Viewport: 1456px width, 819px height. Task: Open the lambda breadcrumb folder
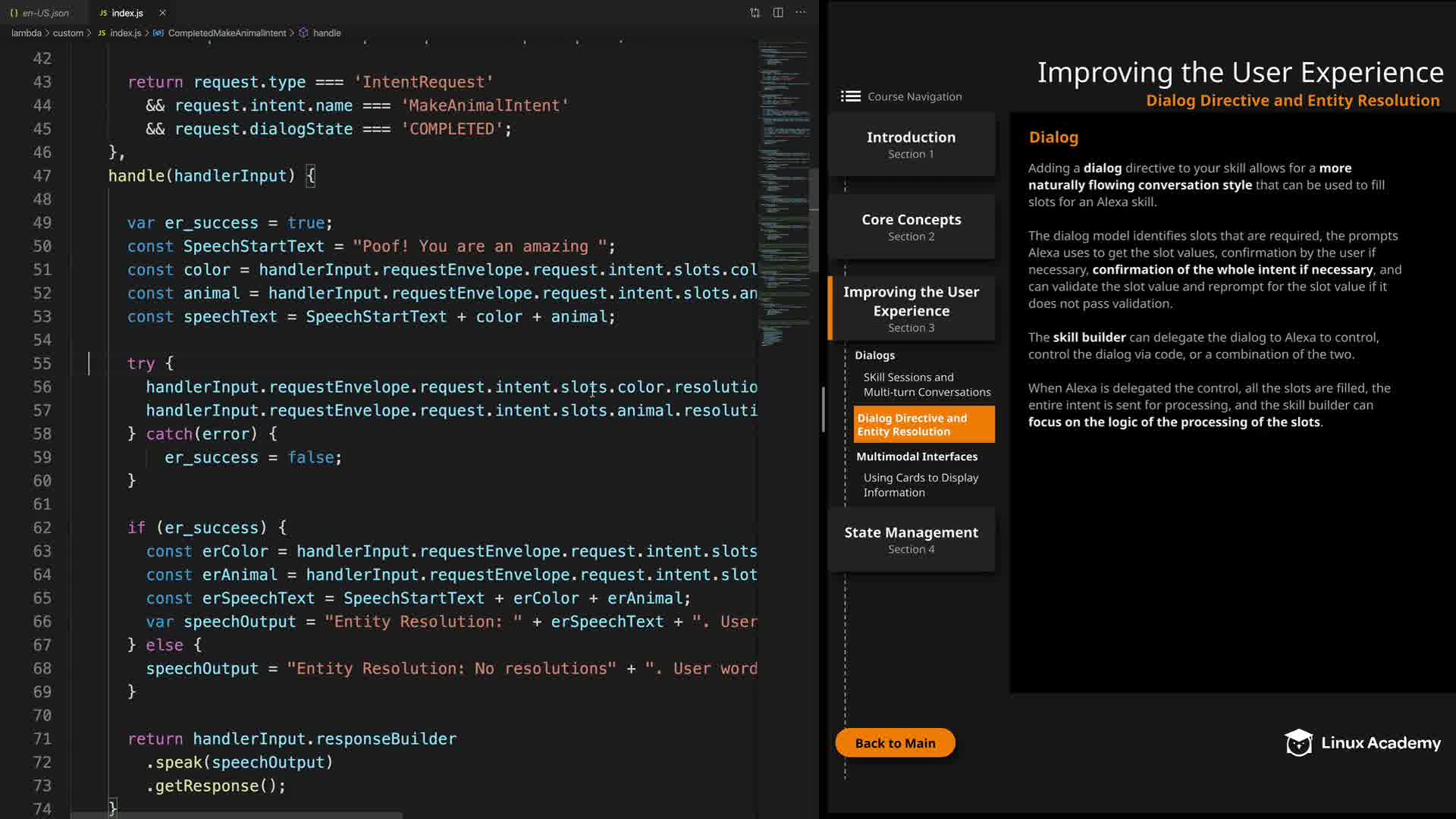coord(27,33)
